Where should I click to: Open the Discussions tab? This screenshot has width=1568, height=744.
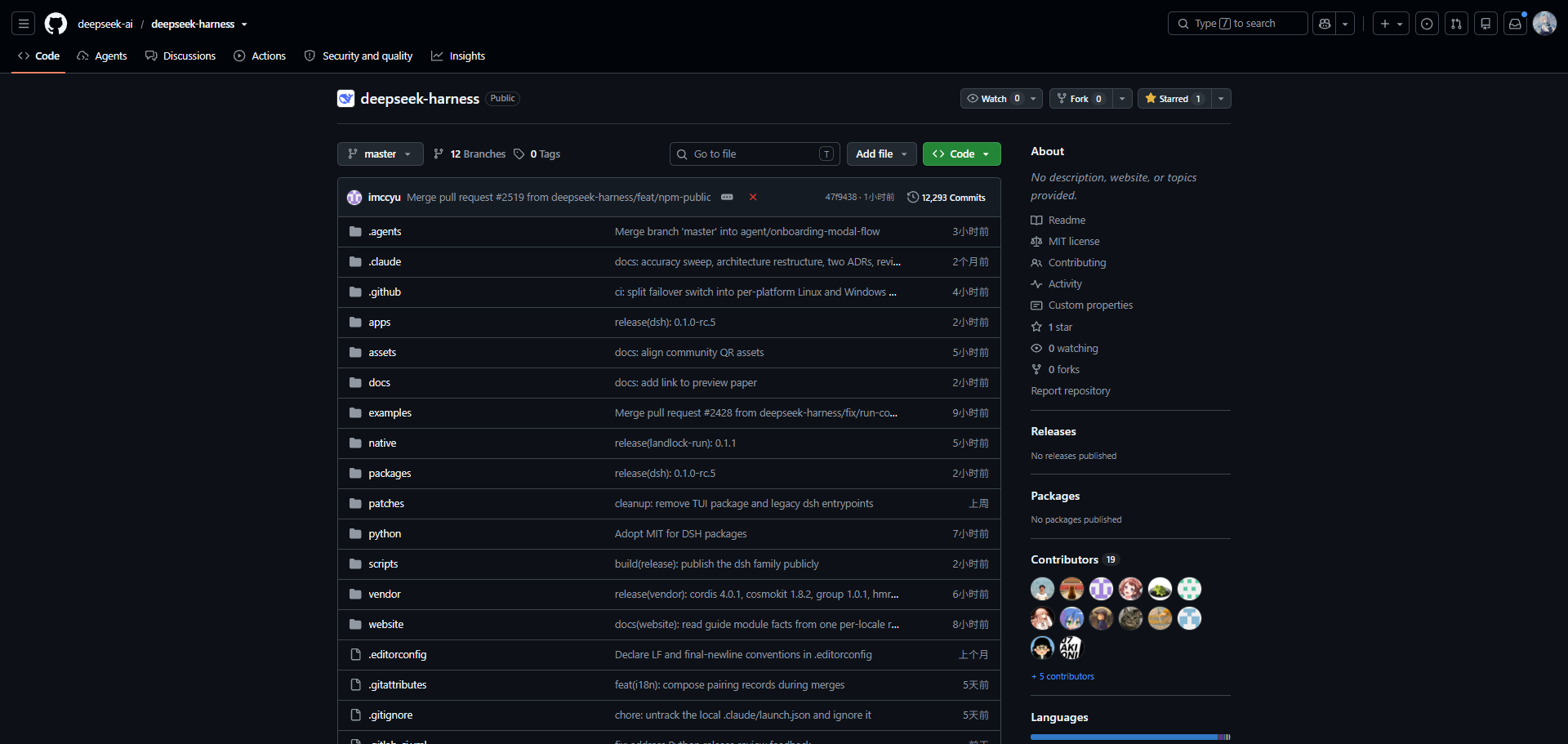[x=180, y=56]
